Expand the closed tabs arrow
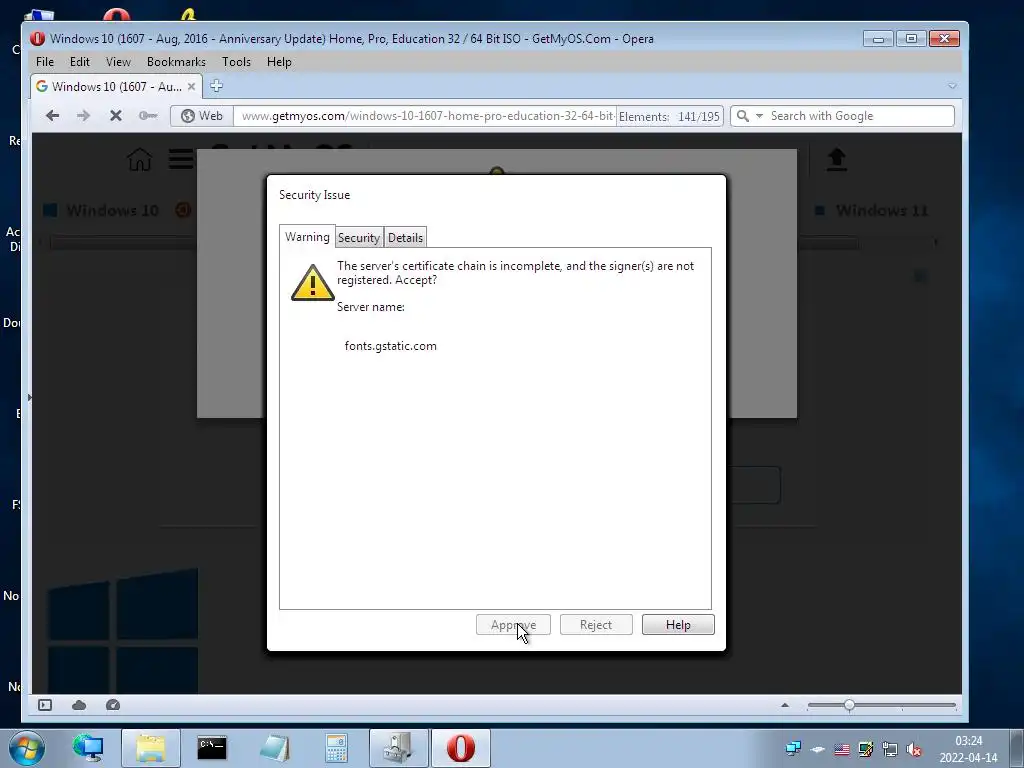This screenshot has width=1024, height=768. (x=952, y=86)
